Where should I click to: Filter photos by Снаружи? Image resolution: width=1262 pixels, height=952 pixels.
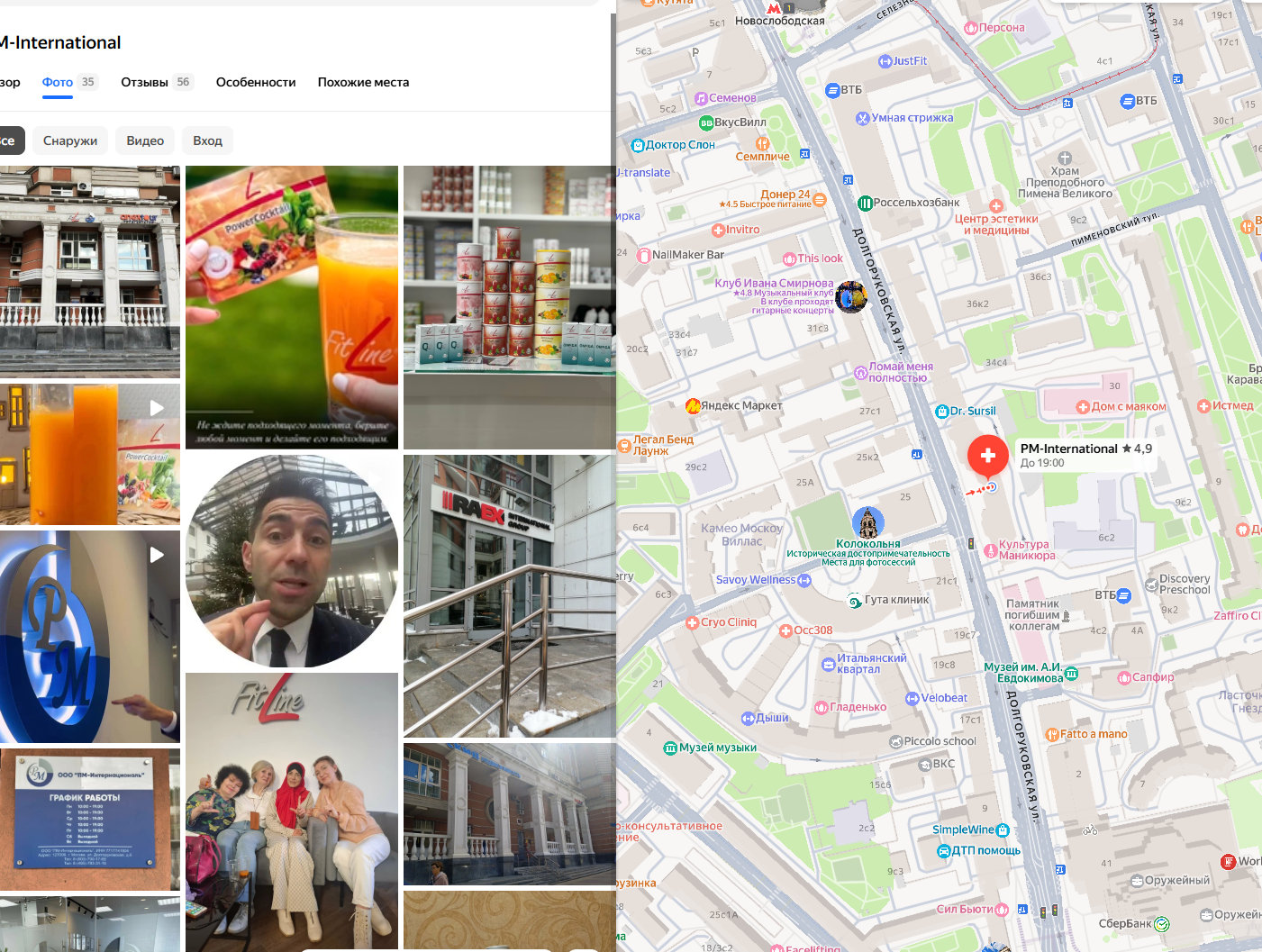[x=70, y=141]
